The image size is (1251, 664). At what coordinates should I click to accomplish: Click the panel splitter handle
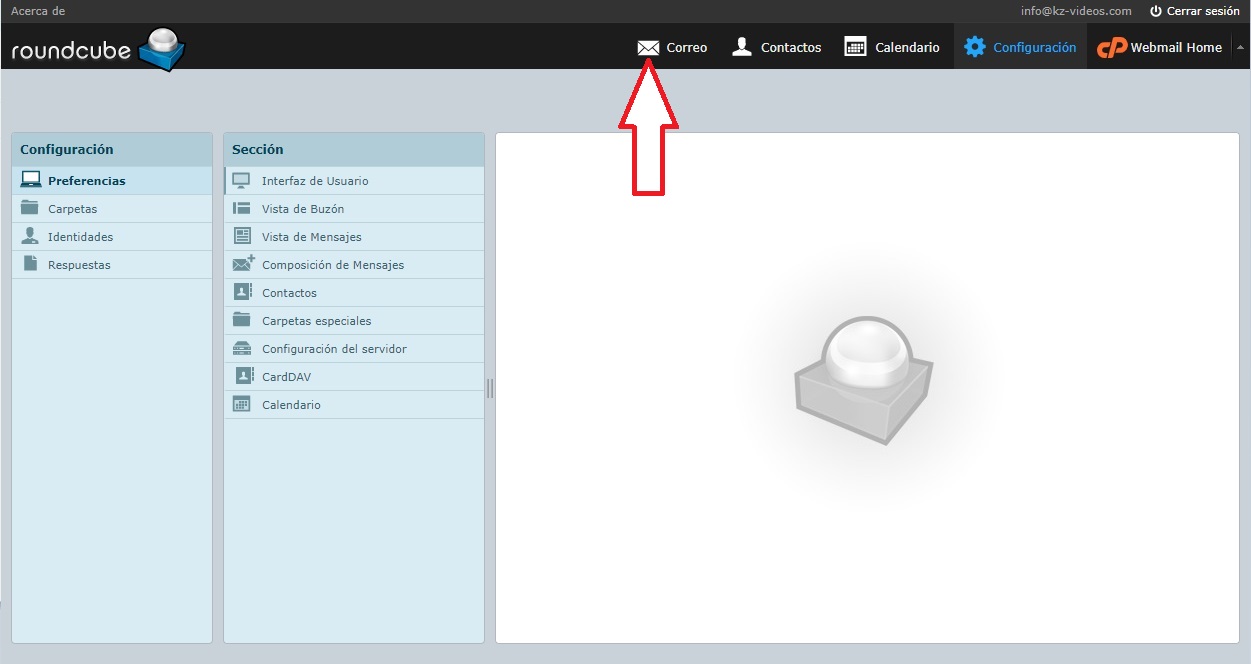pyautogui.click(x=490, y=388)
